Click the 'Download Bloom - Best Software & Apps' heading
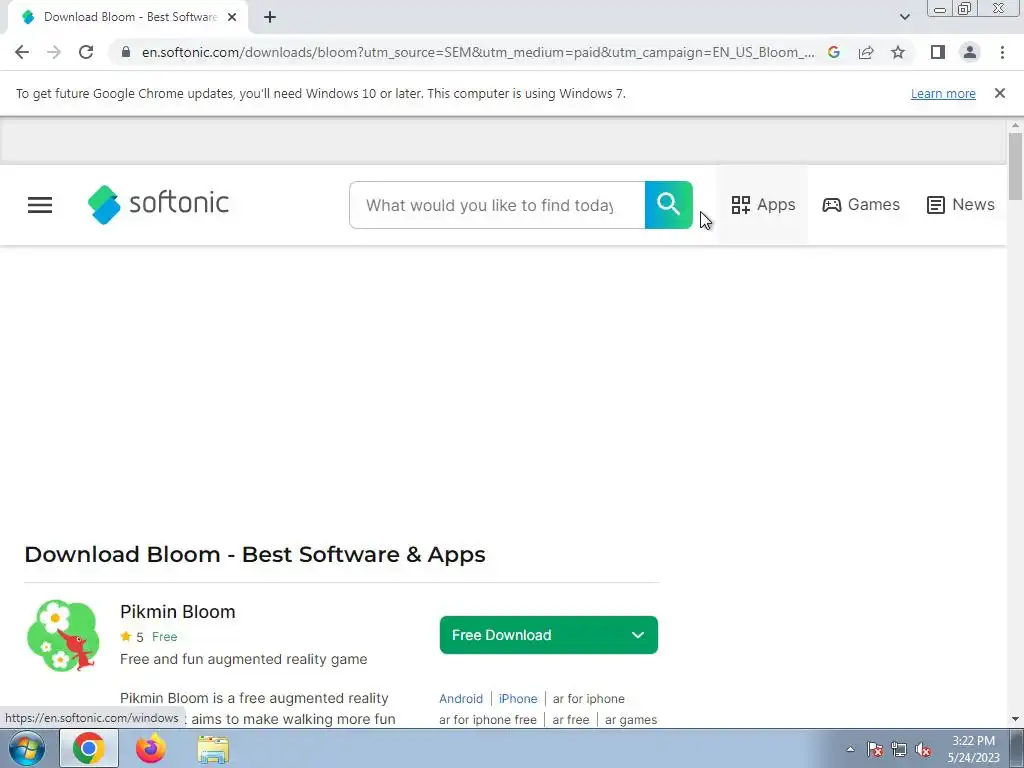 [x=255, y=554]
